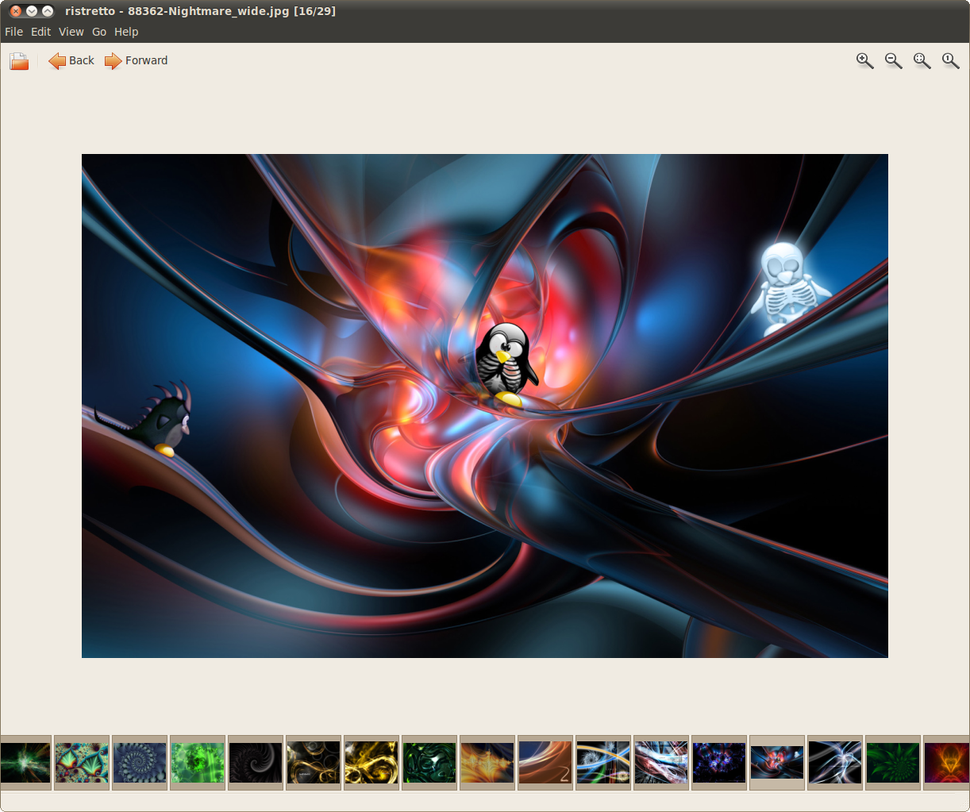Zoom into the image with the magnifier icon
The height and width of the screenshot is (812, 970).
click(863, 60)
